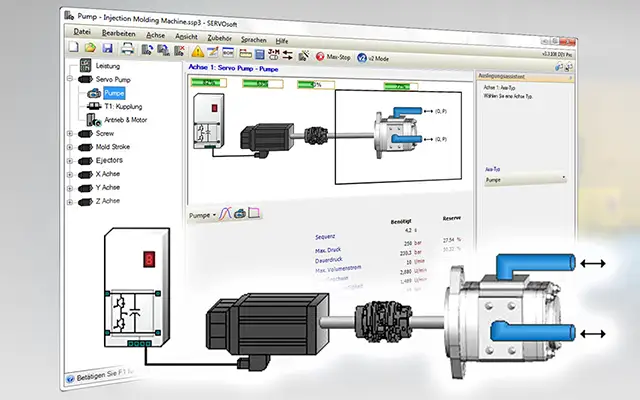Click the 63% utilization bar
Viewport: 640px width, 400px height.
[x=262, y=84]
